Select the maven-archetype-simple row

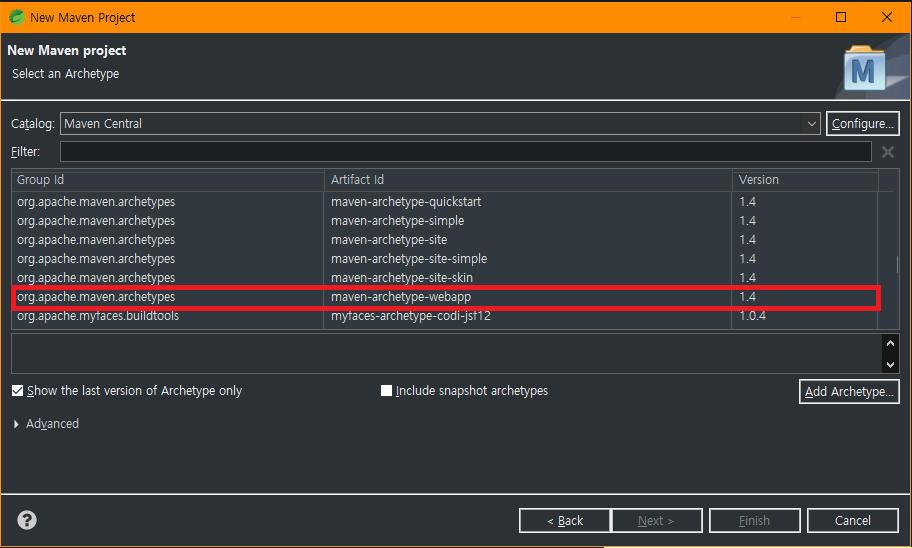click(x=444, y=221)
